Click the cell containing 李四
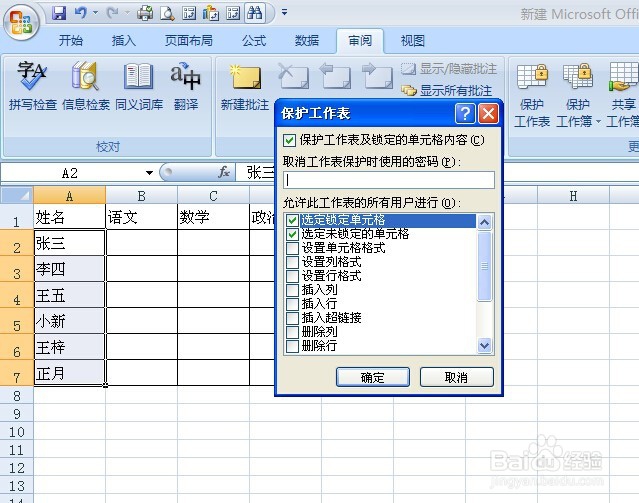The width and height of the screenshot is (639, 503). 69,269
